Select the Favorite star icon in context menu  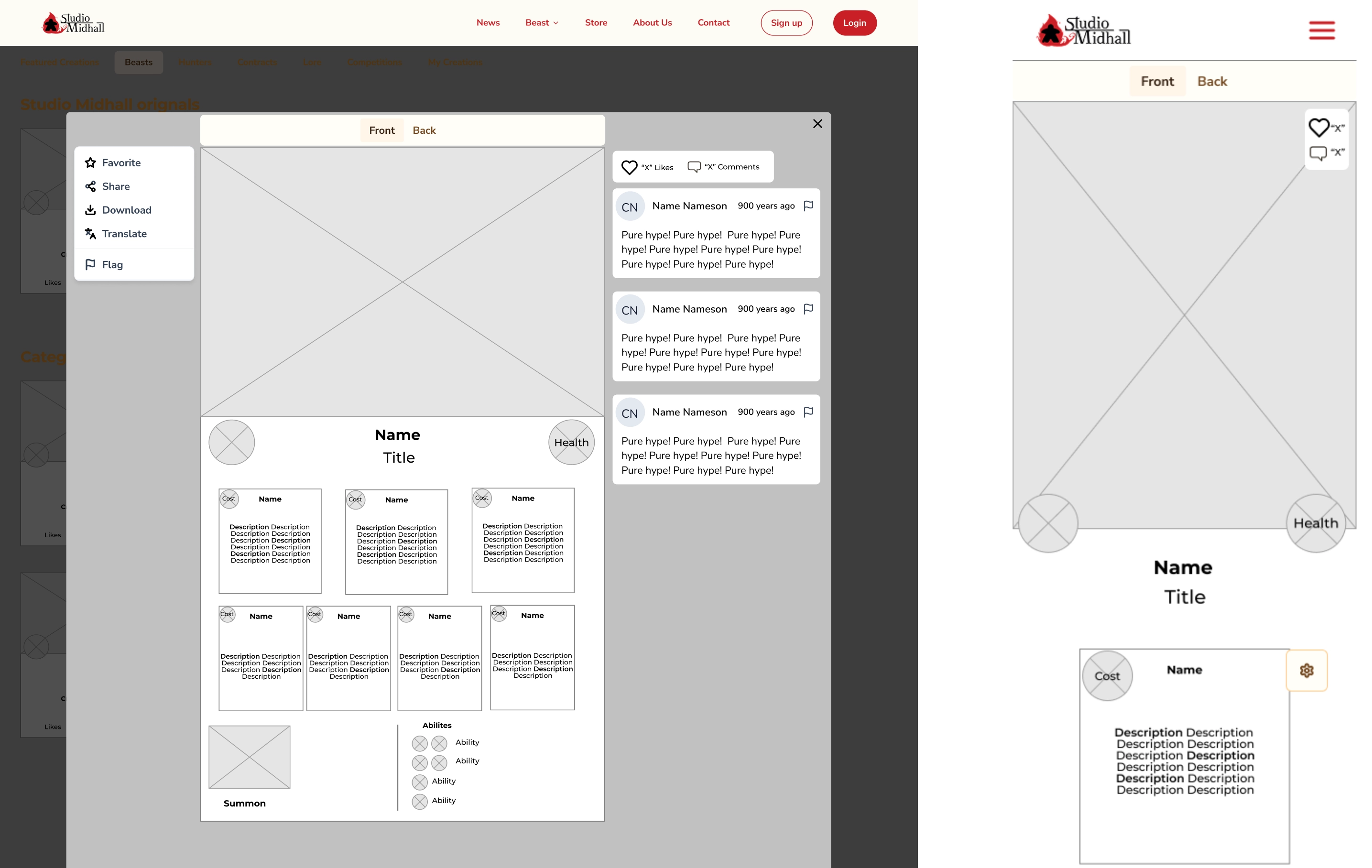click(x=91, y=163)
